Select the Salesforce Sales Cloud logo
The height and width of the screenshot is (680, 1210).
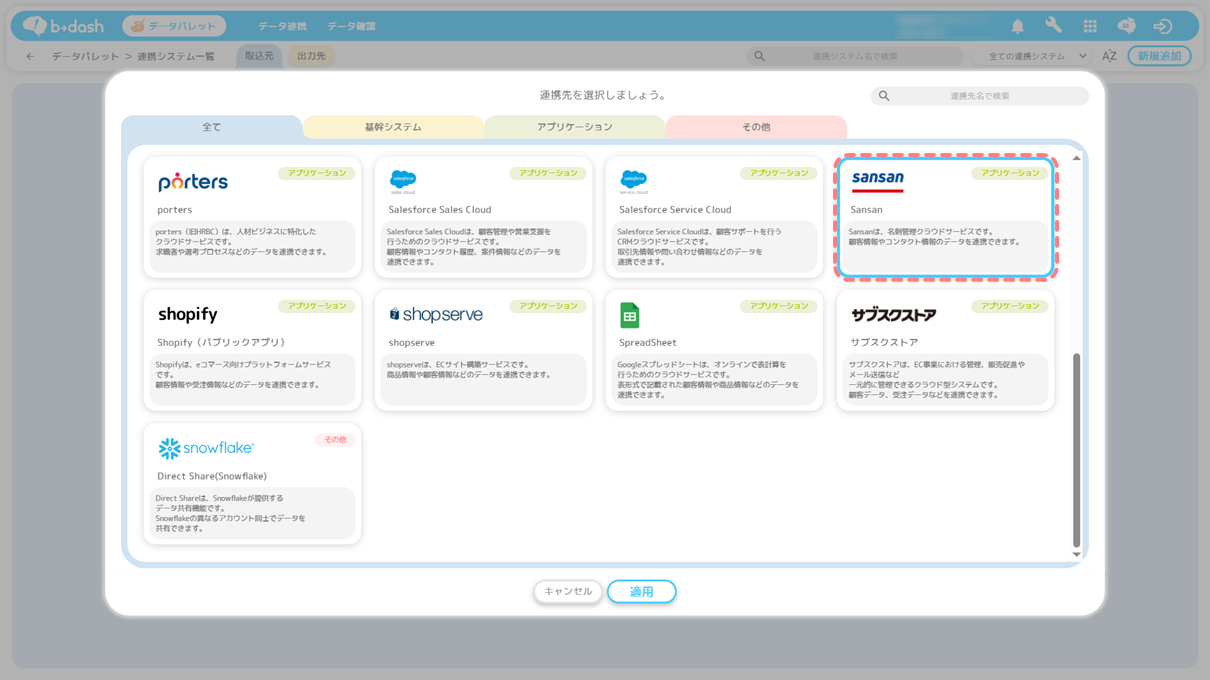point(402,182)
